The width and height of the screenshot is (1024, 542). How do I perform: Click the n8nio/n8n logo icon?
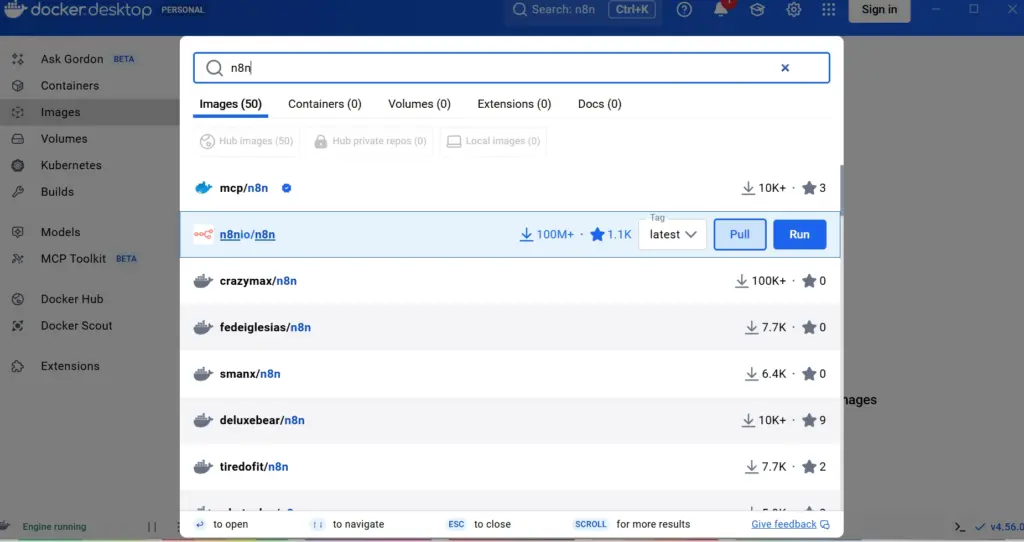coord(203,234)
